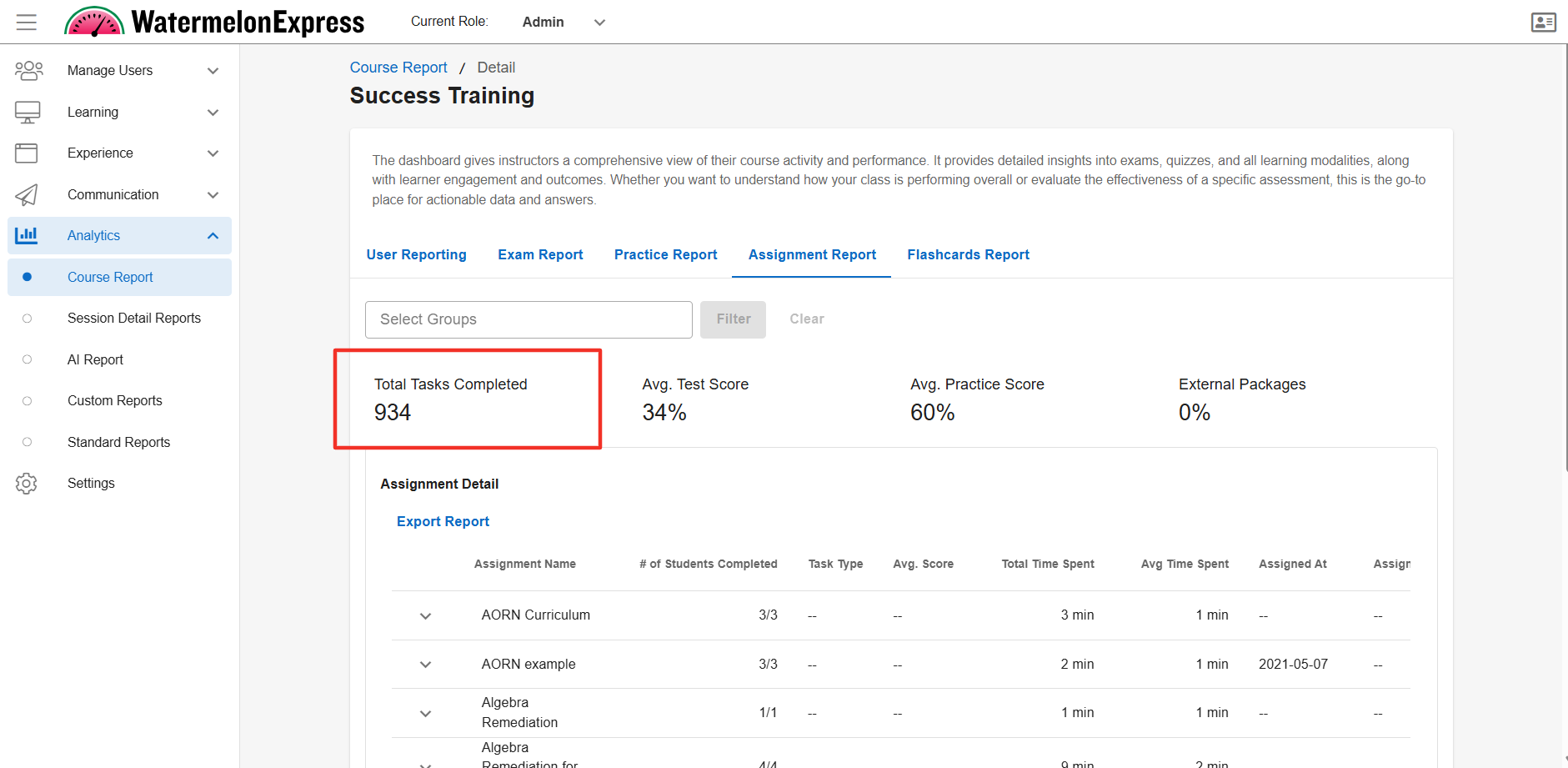Switch to the Flashcards Report tab

pyautogui.click(x=968, y=255)
